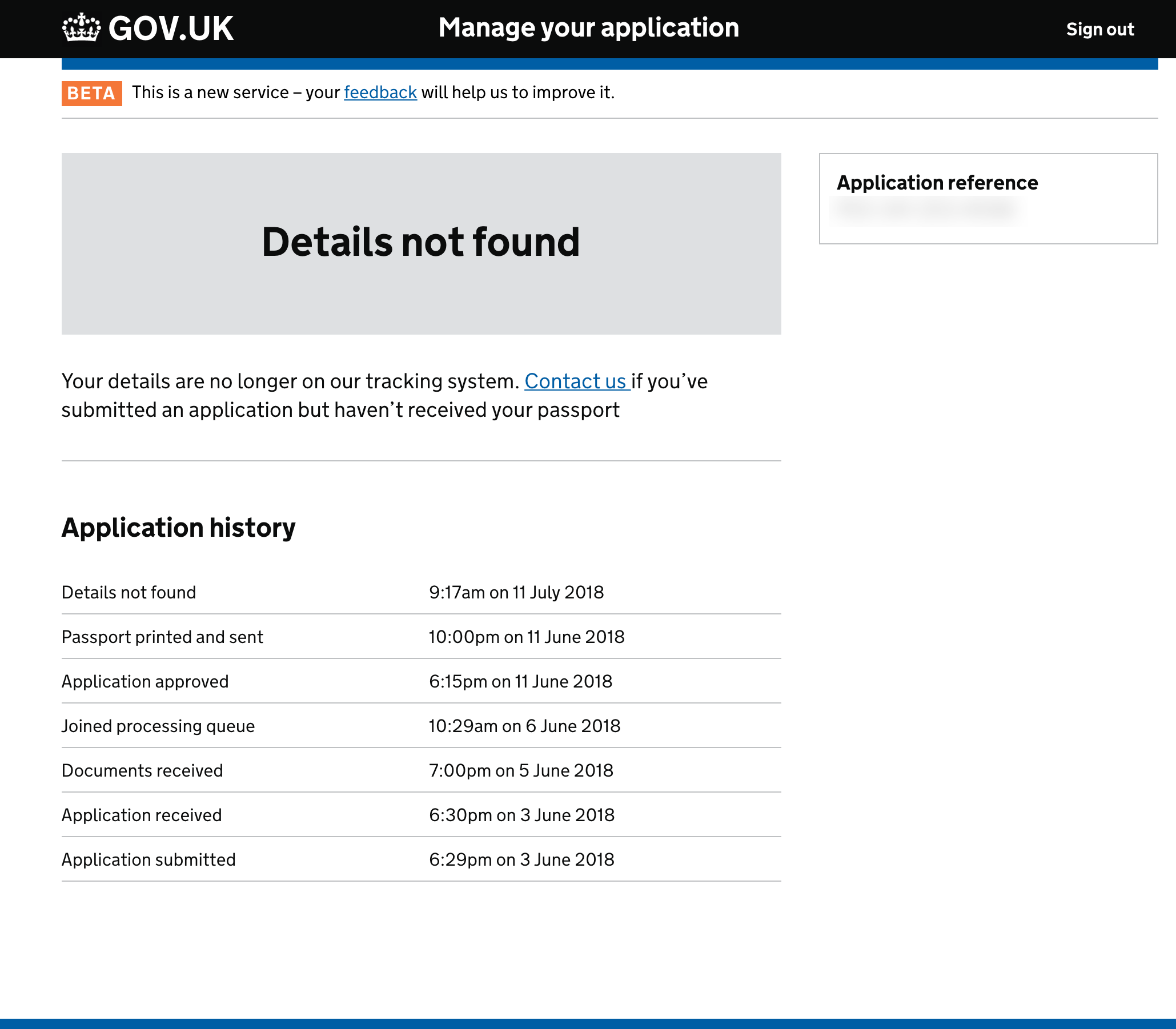The image size is (1176, 1029).
Task: Select the Application reference heading
Action: 937,183
